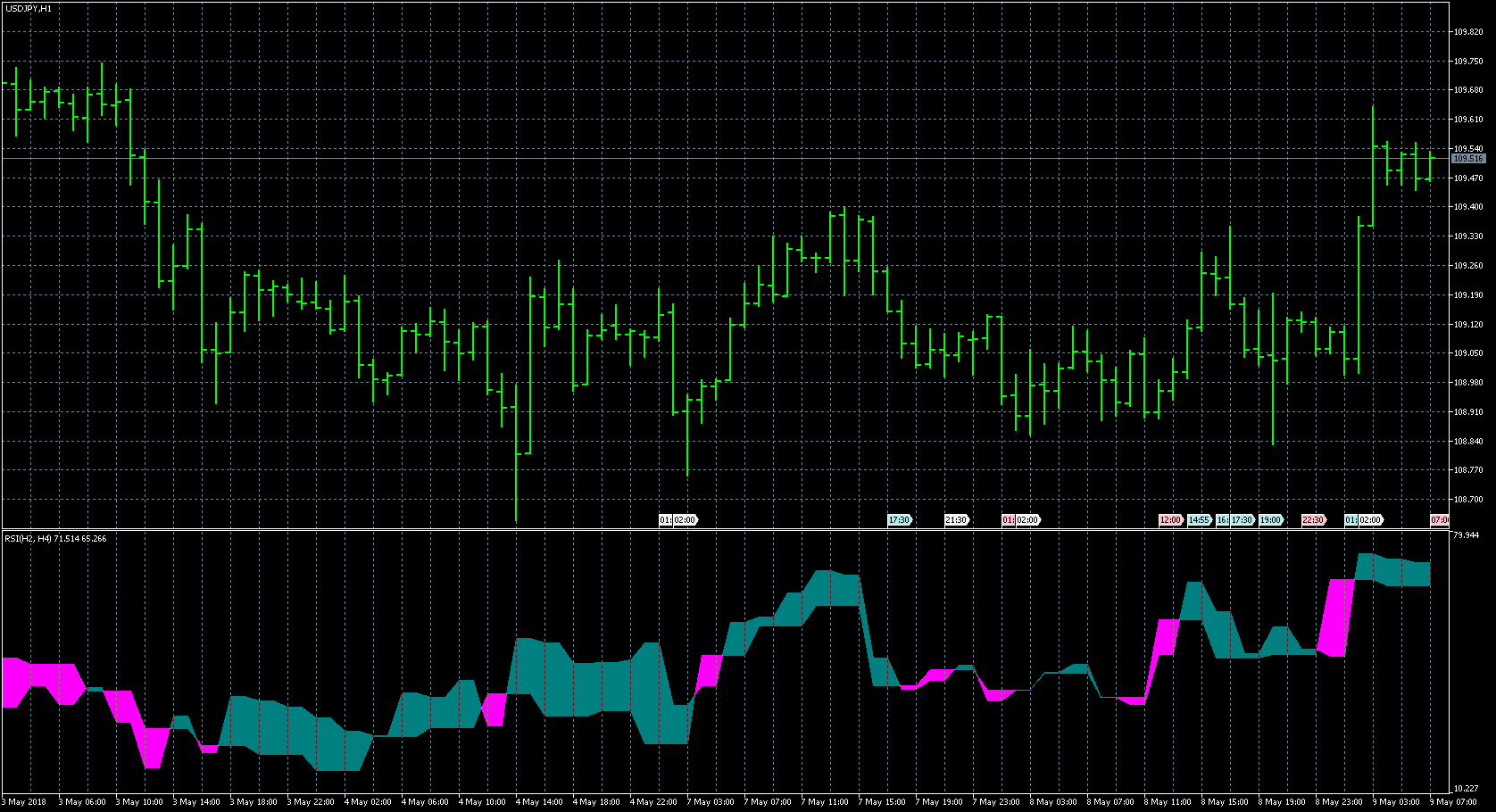1496x812 pixels.
Task: Select the pink 12:00 event marker
Action: (1170, 520)
